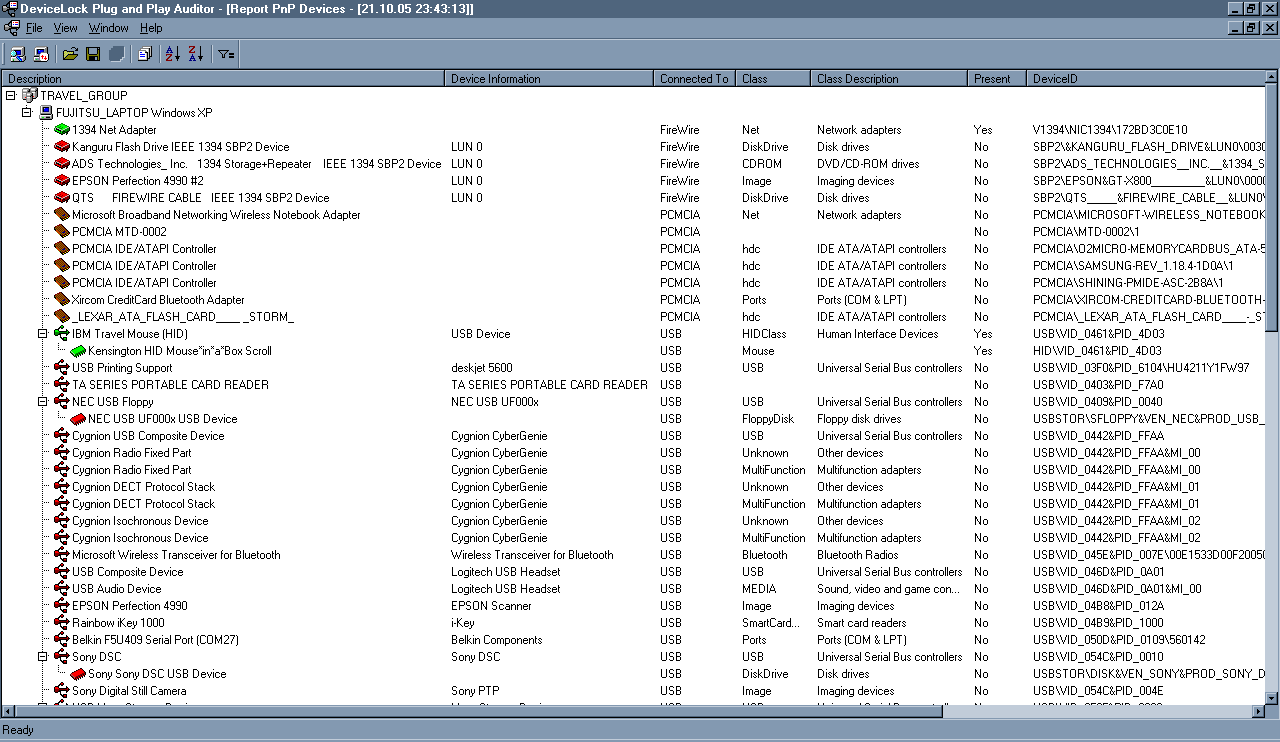
Task: Open a saved report using the folder icon
Action: pyautogui.click(x=70, y=54)
